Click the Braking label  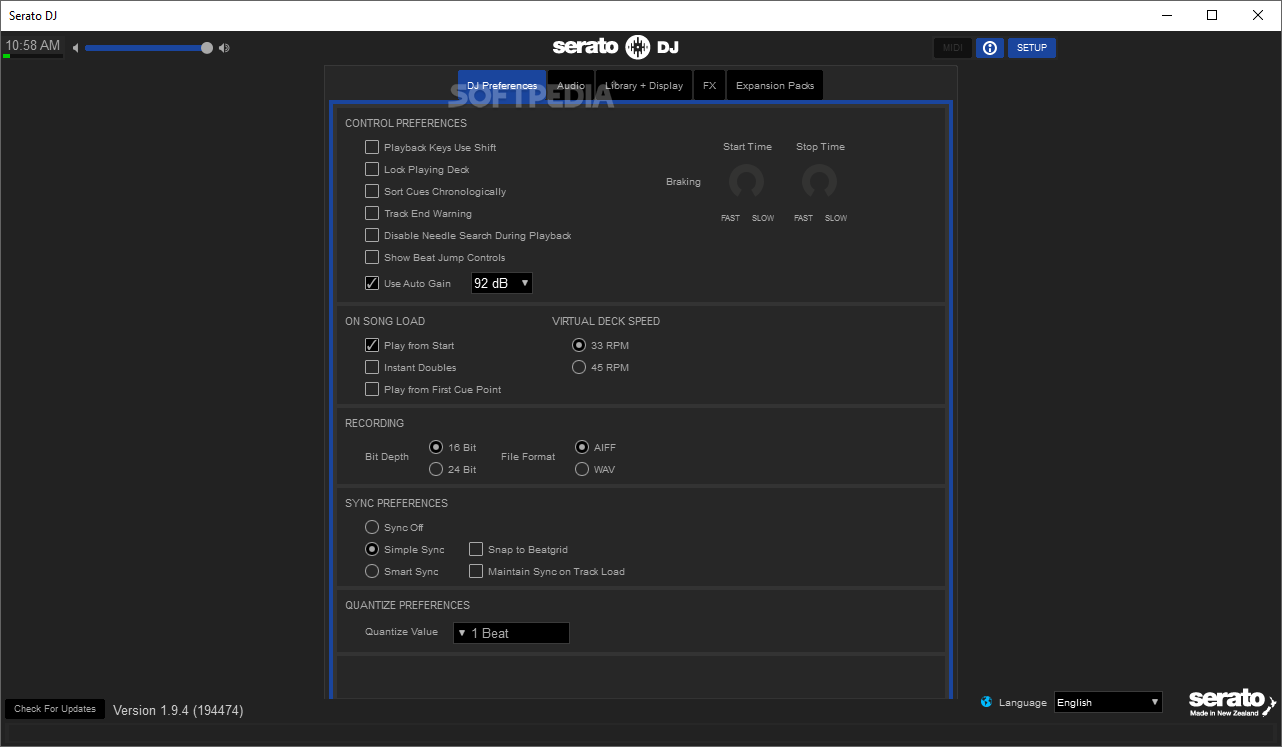click(x=683, y=182)
